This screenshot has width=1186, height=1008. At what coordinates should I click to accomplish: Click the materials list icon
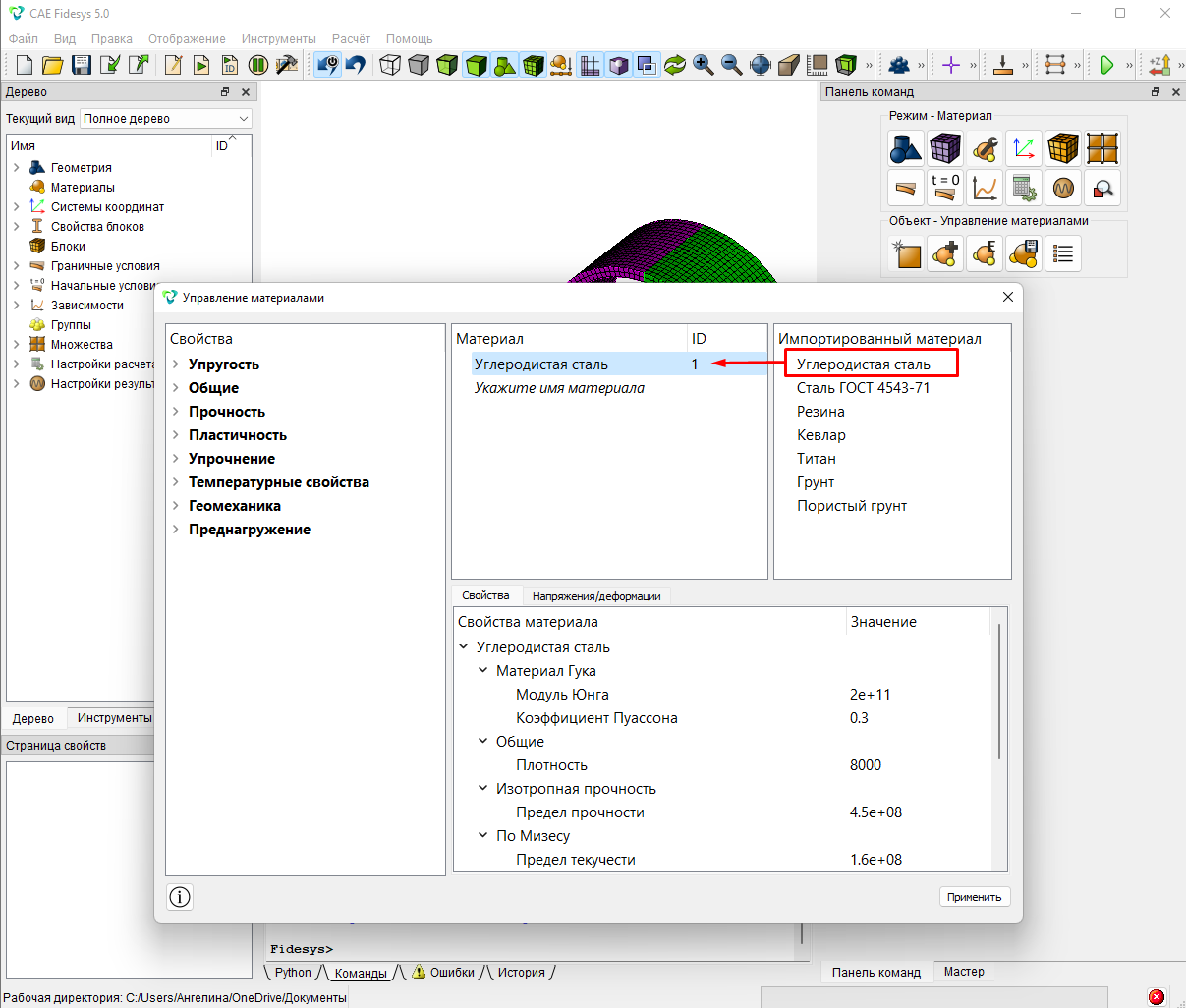tap(1063, 253)
